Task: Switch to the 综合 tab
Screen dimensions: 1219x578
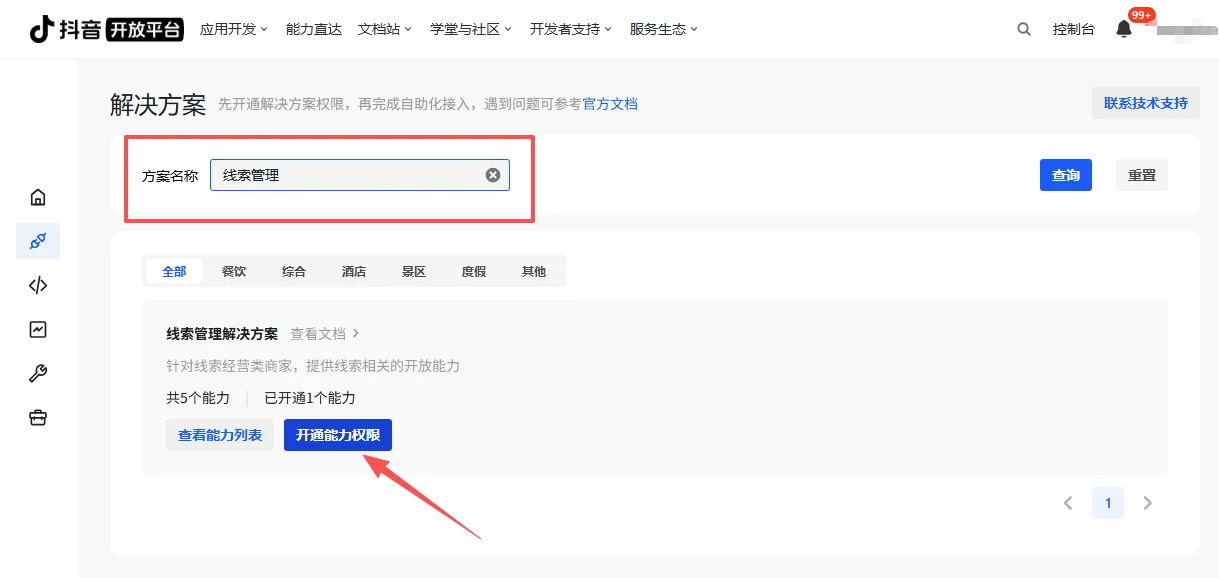Action: (294, 271)
